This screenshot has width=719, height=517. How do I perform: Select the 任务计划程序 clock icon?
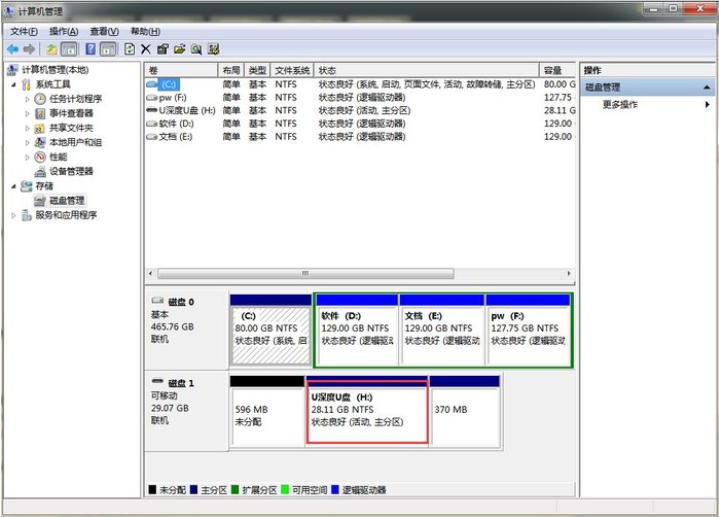[x=40, y=99]
